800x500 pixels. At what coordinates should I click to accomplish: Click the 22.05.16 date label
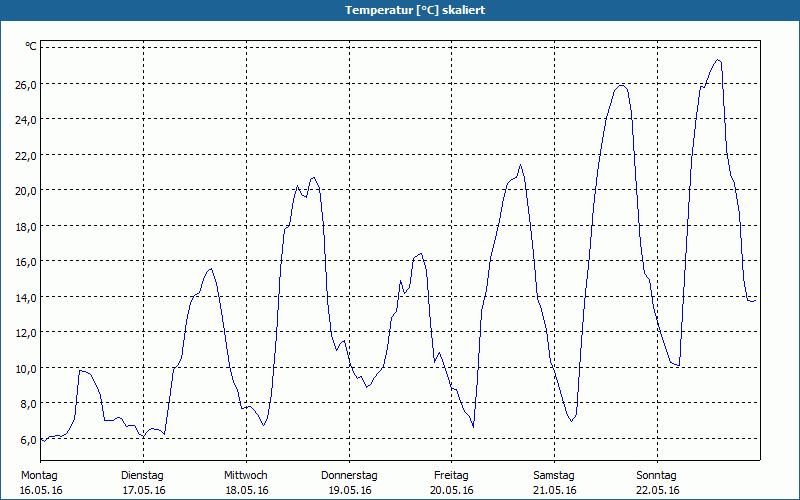pyautogui.click(x=658, y=490)
